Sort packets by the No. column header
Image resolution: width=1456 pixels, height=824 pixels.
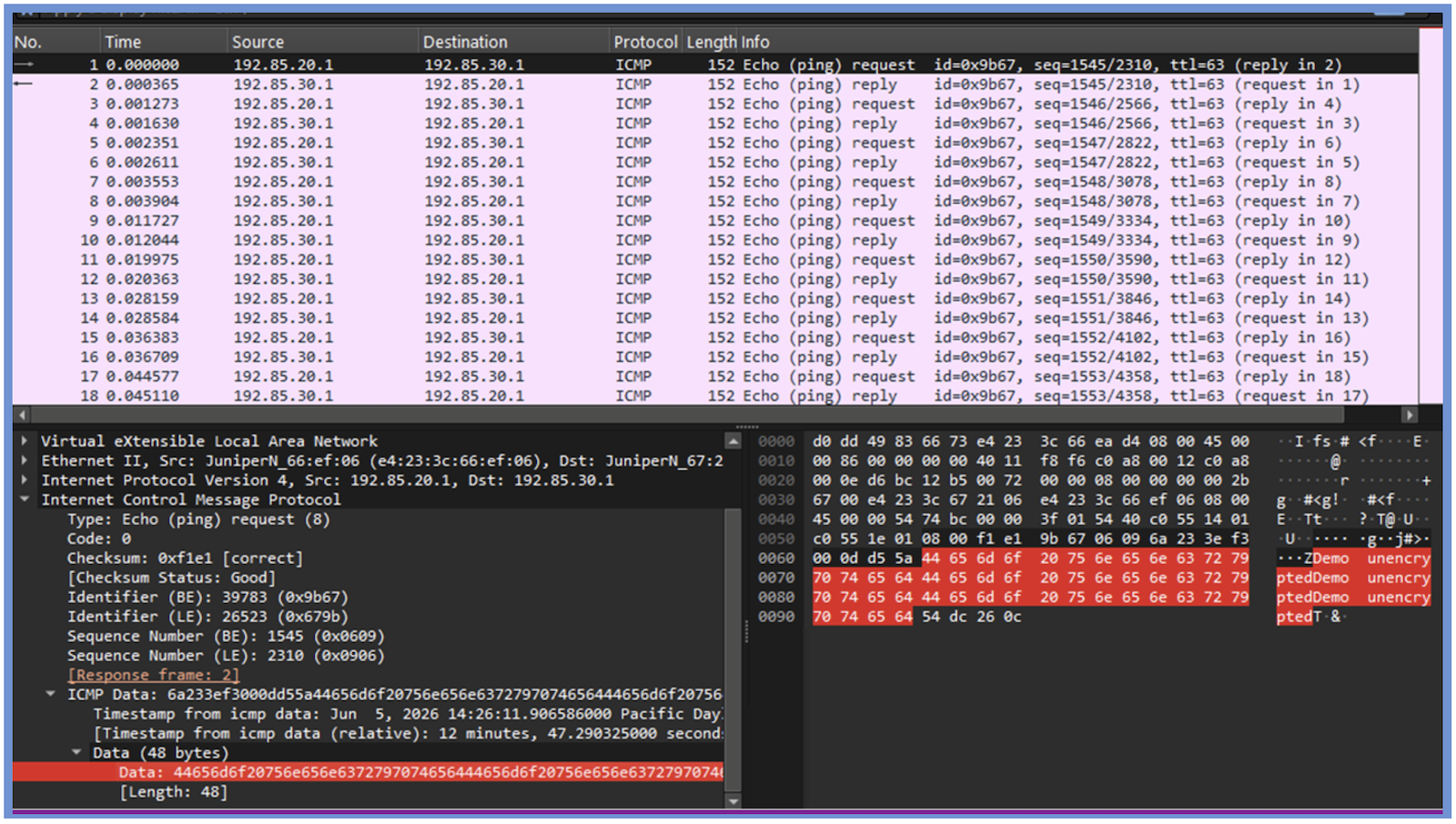pyautogui.click(x=55, y=42)
